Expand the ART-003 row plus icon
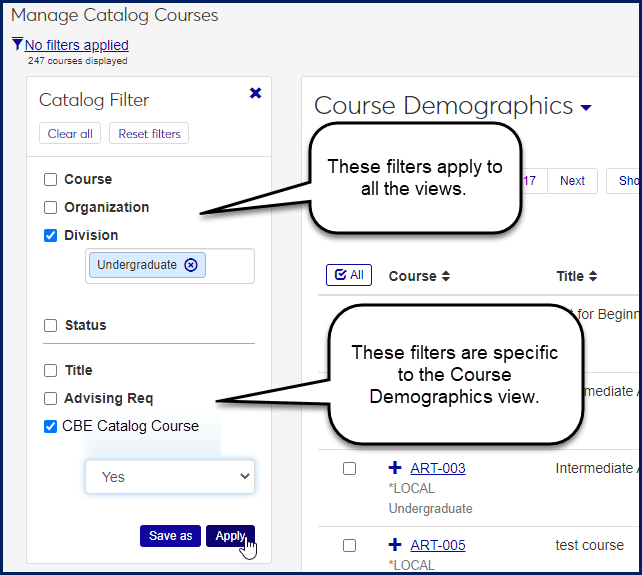642x575 pixels. [395, 467]
